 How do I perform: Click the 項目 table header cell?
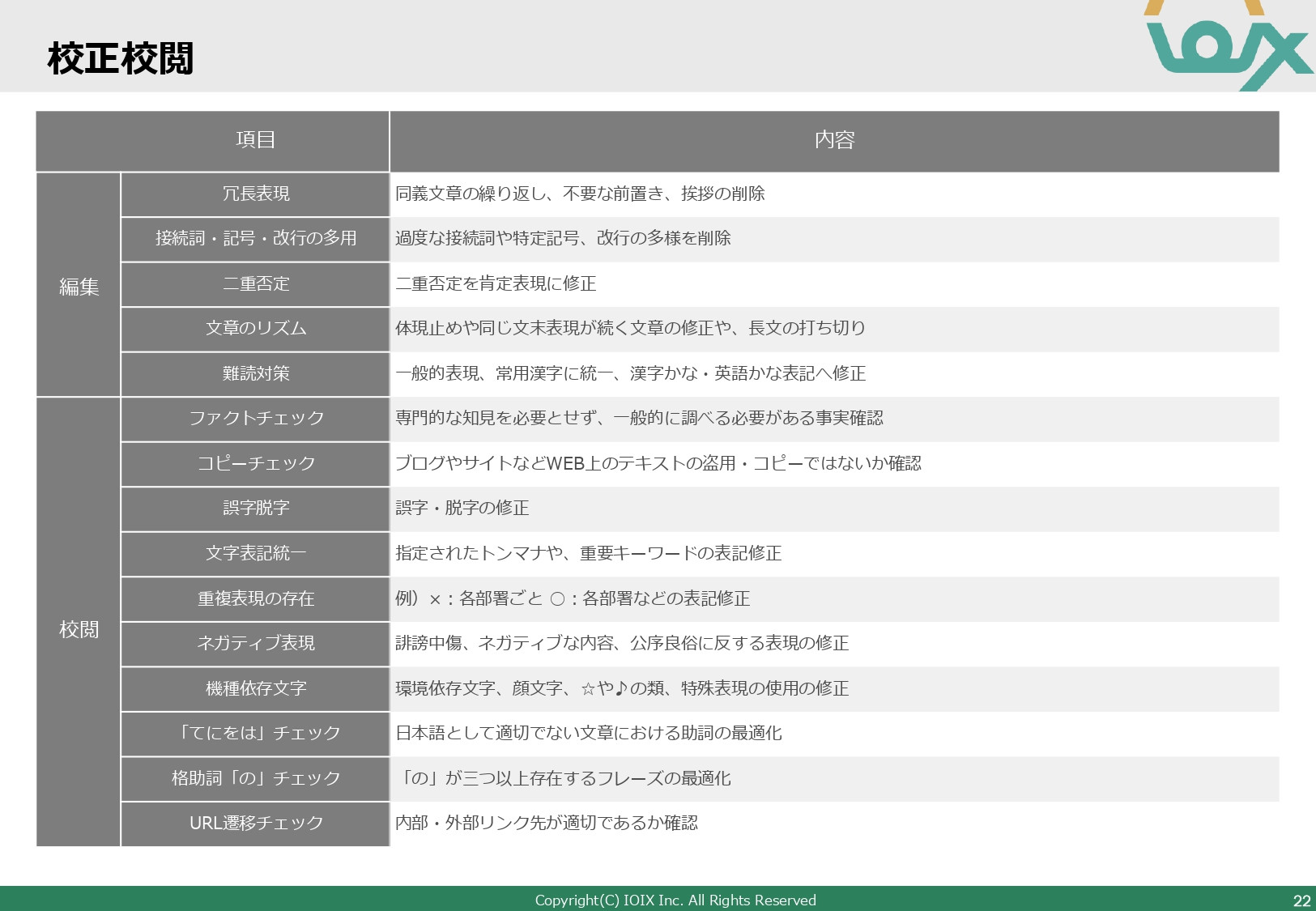pos(253,140)
